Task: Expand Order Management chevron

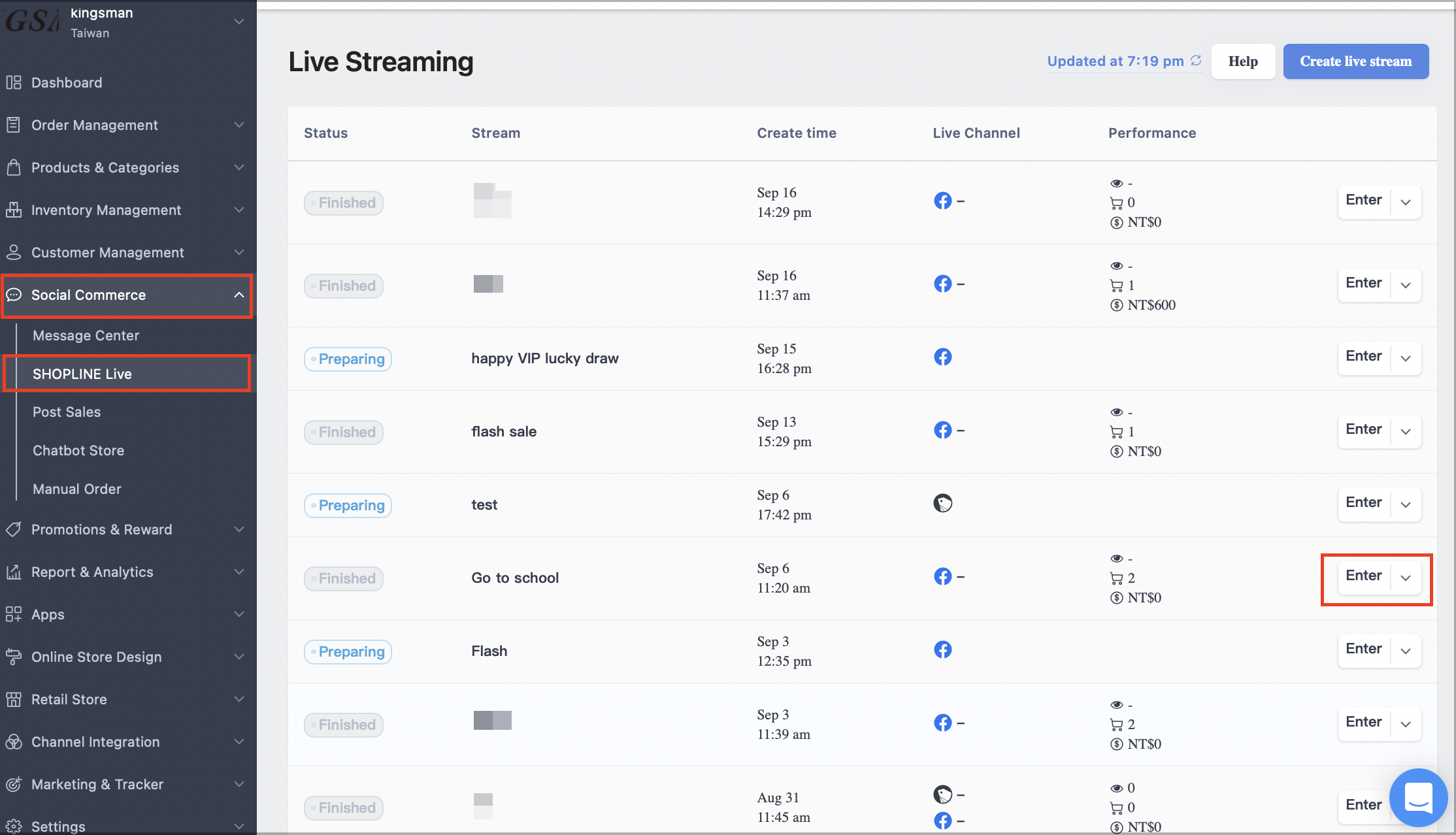Action: (239, 125)
